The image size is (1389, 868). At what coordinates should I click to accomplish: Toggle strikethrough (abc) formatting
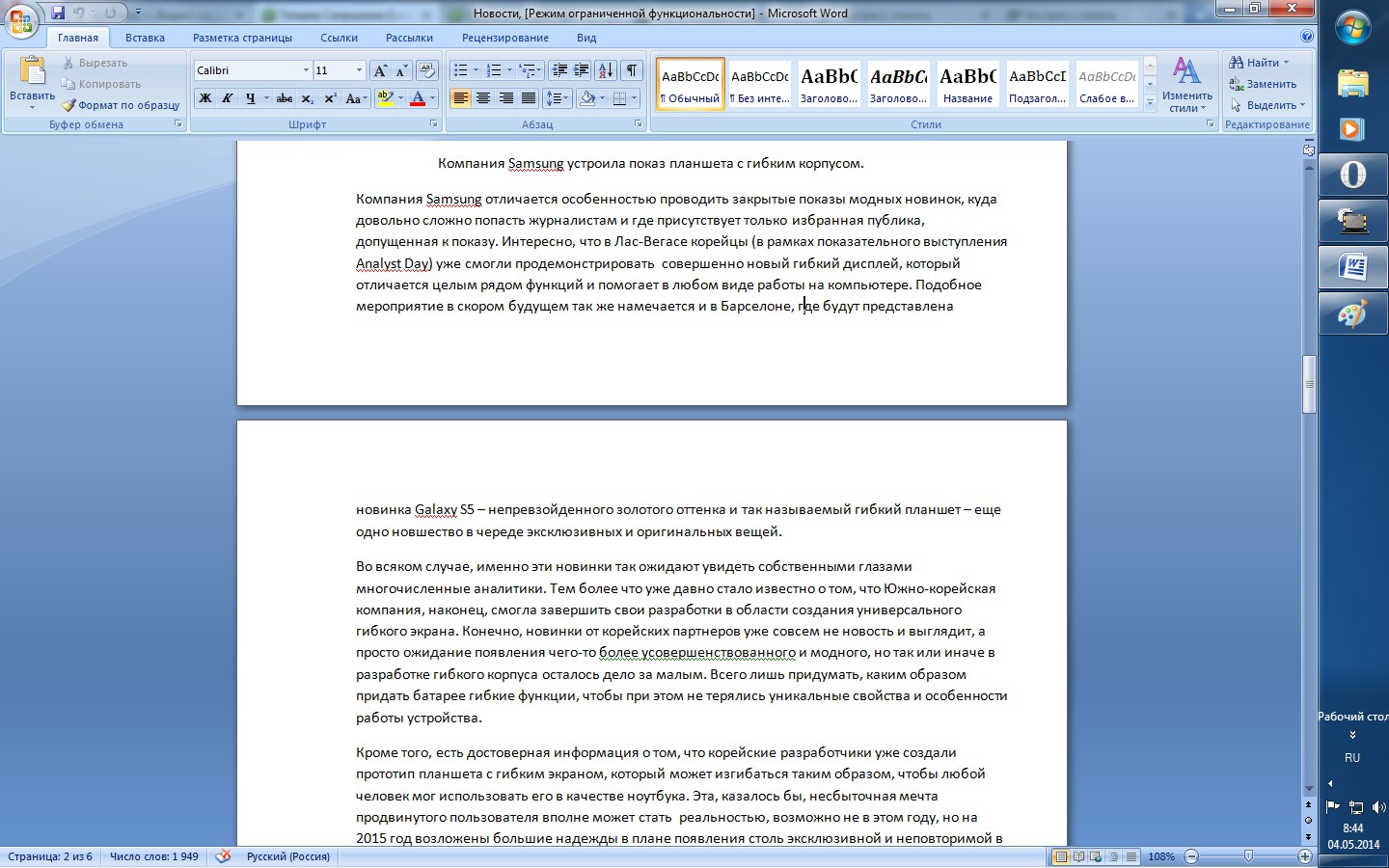(x=285, y=98)
